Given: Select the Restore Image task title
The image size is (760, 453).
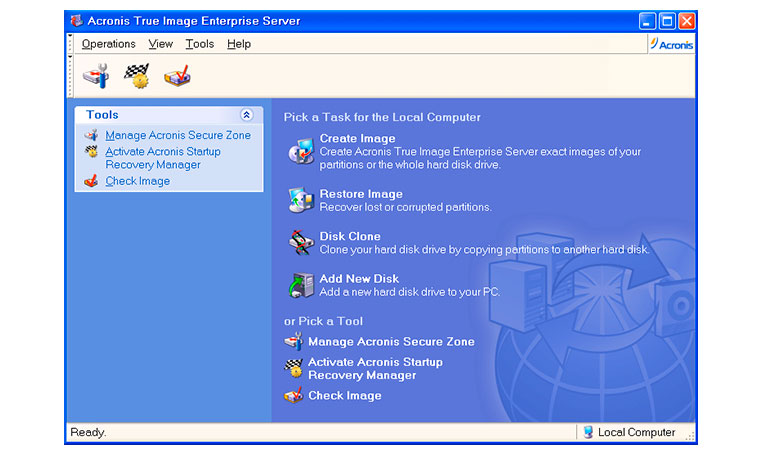Looking at the screenshot, I should tap(361, 194).
